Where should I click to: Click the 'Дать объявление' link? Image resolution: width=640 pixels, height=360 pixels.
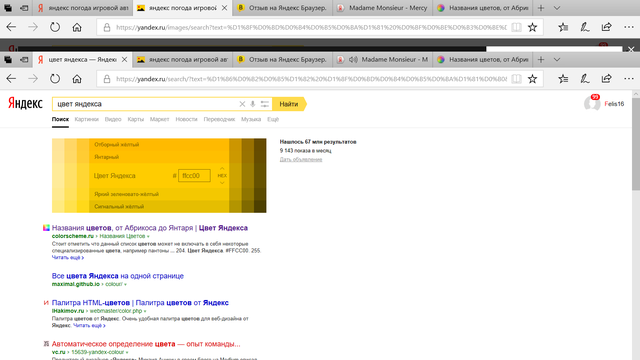tap(301, 160)
